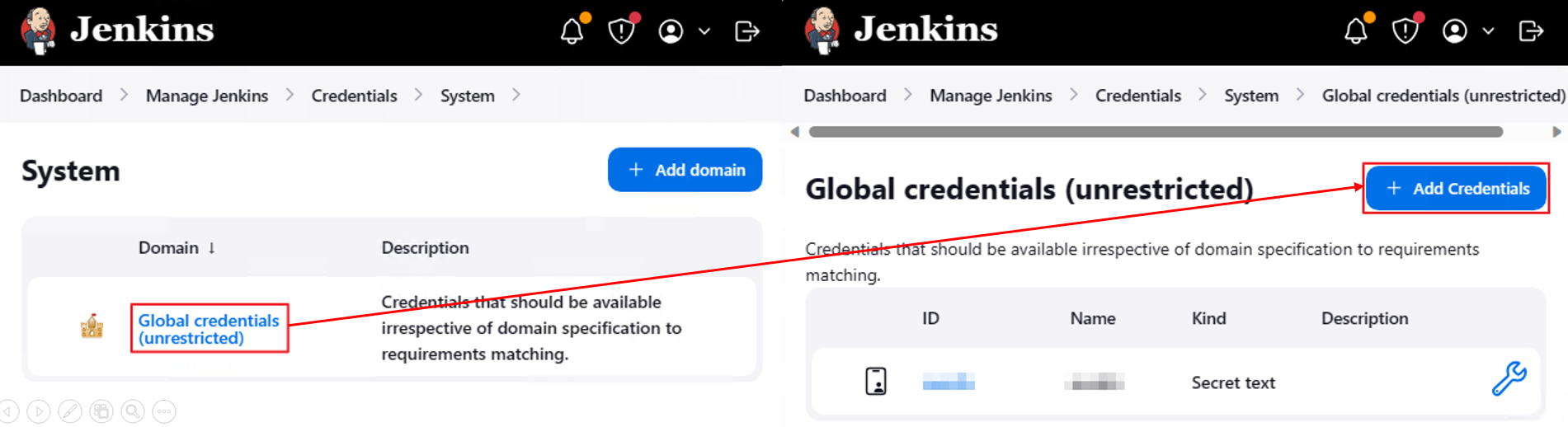Click the Jenkins title text in left header
Image resolution: width=1568 pixels, height=427 pixels.
click(142, 30)
